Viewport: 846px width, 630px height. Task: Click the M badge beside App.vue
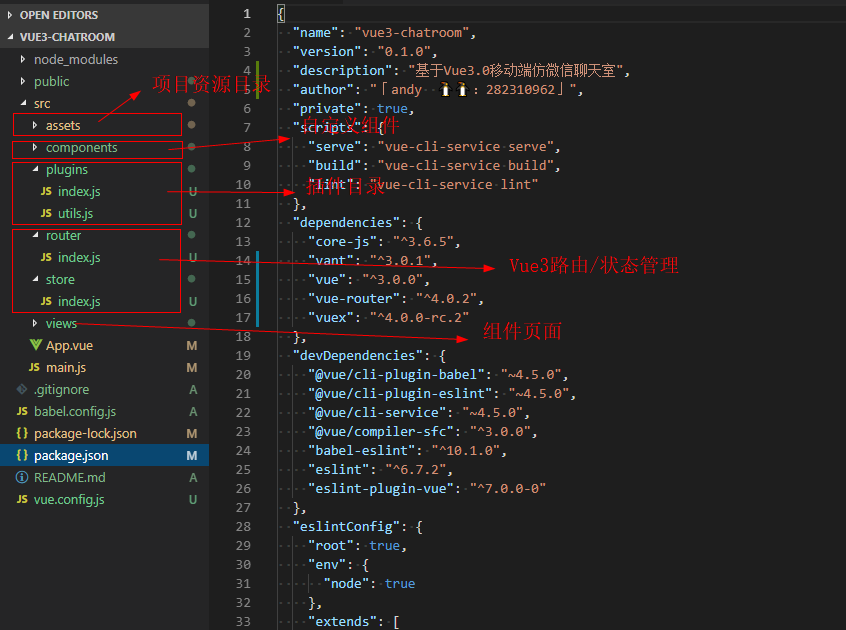tap(192, 345)
